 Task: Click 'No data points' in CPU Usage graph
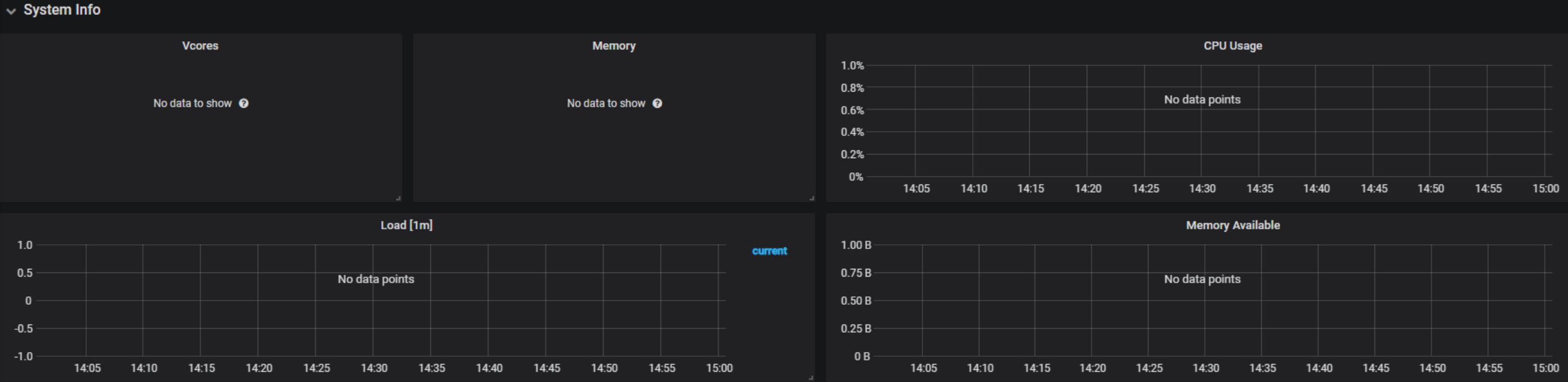click(x=1202, y=99)
